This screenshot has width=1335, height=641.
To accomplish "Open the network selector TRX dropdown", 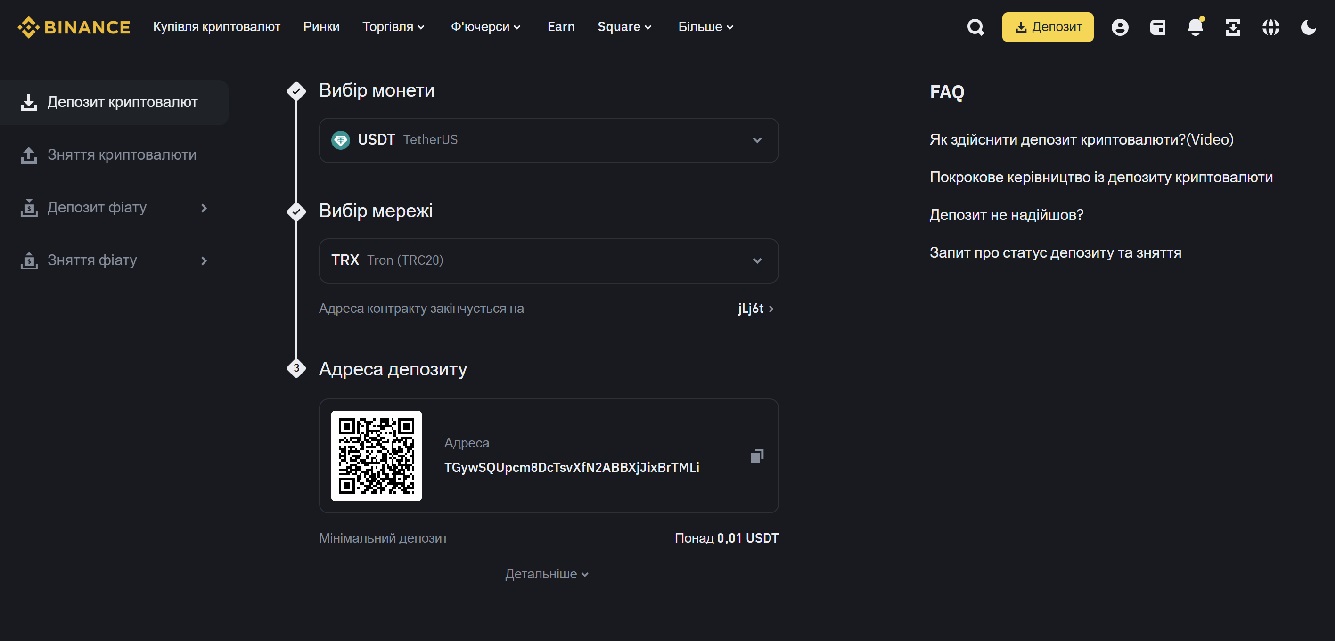I will (x=548, y=260).
